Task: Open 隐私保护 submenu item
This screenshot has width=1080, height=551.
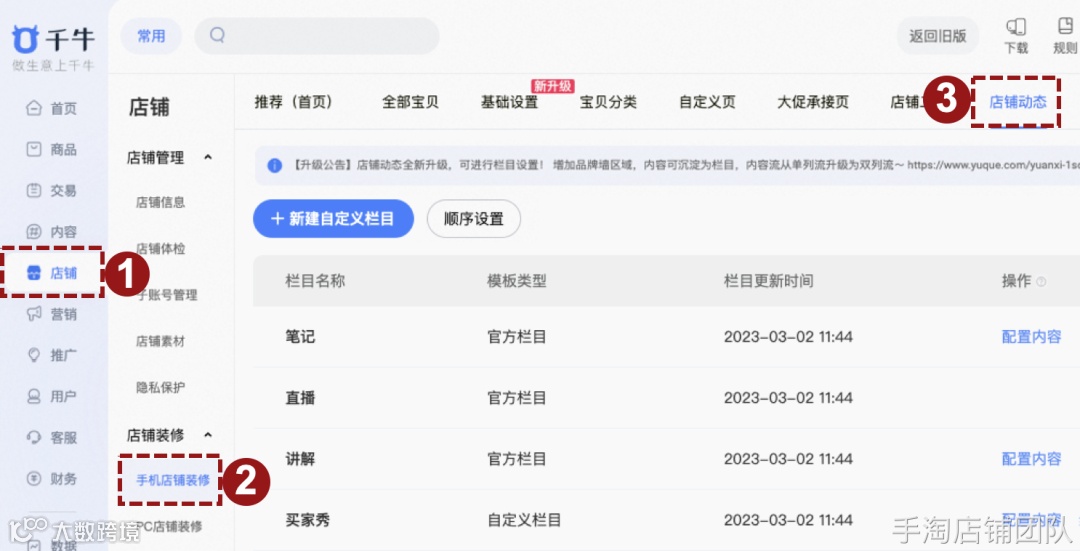Action: point(160,387)
